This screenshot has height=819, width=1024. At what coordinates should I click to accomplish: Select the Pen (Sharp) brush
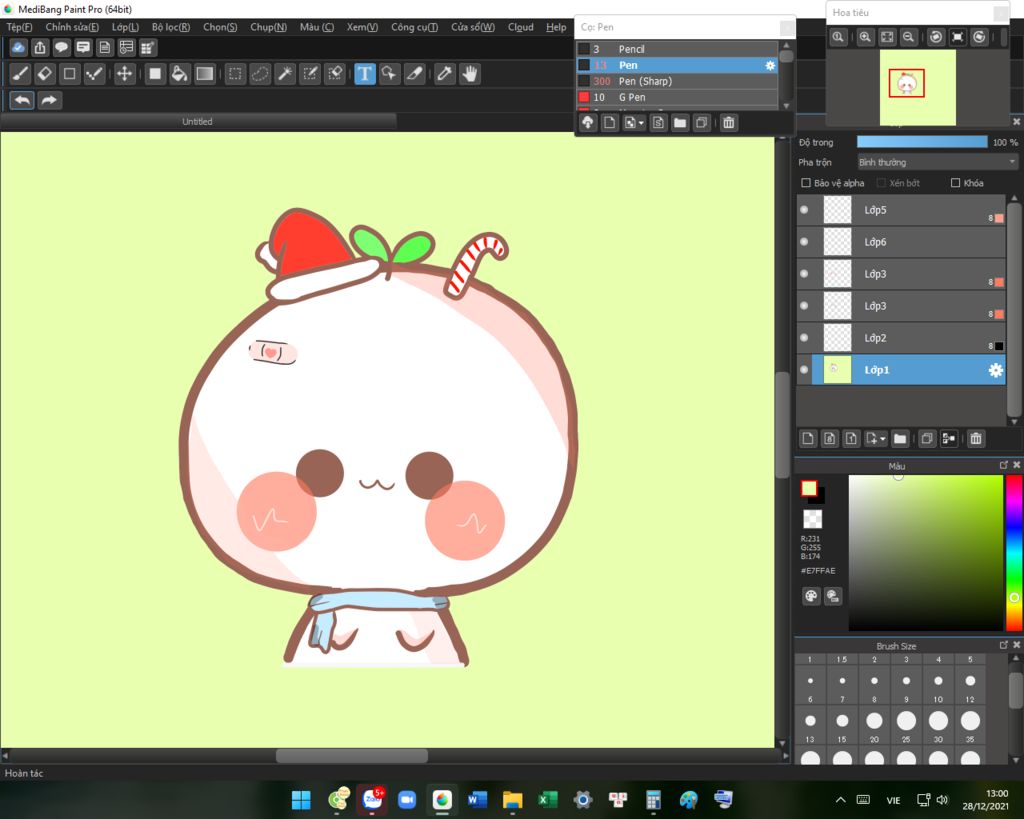(677, 81)
